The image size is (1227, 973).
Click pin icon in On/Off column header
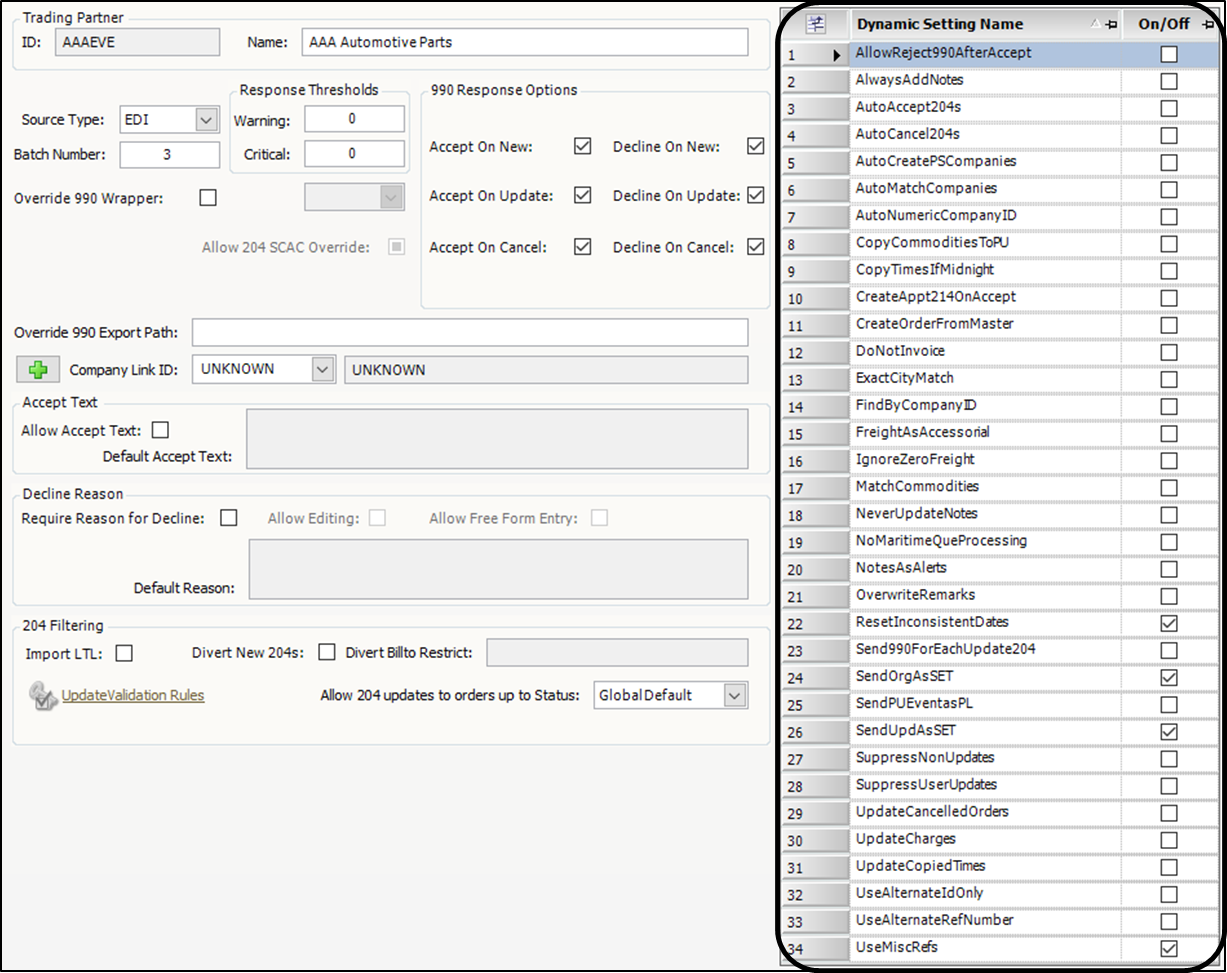click(x=1208, y=25)
